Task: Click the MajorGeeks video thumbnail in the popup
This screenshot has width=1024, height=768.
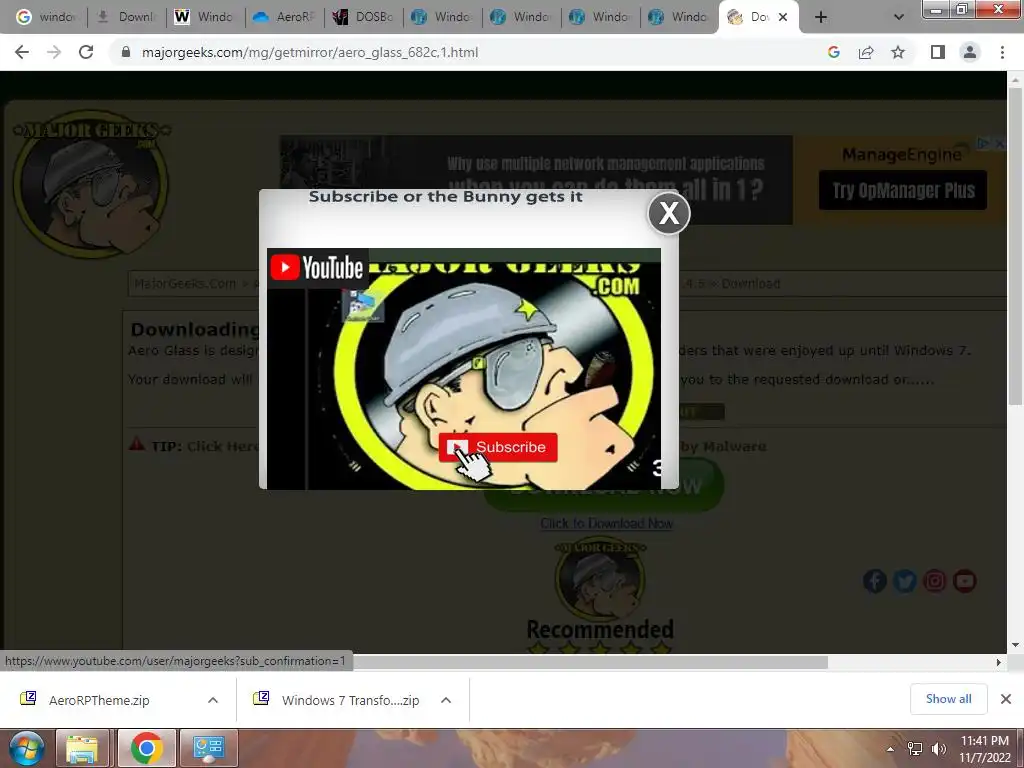Action: 464,369
